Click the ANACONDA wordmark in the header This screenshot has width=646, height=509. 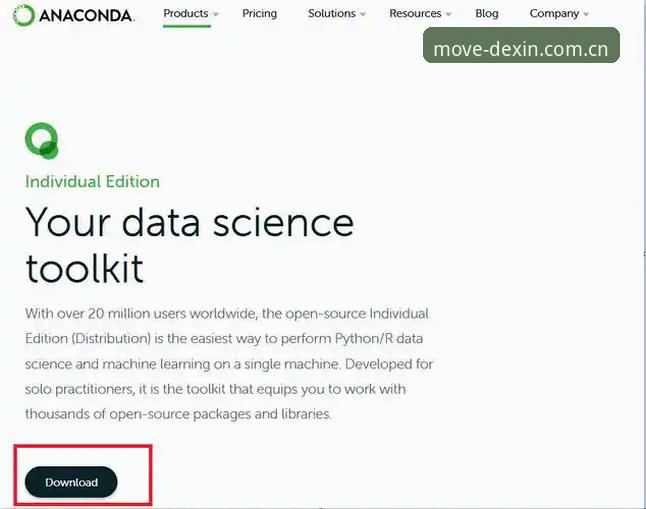87,16
